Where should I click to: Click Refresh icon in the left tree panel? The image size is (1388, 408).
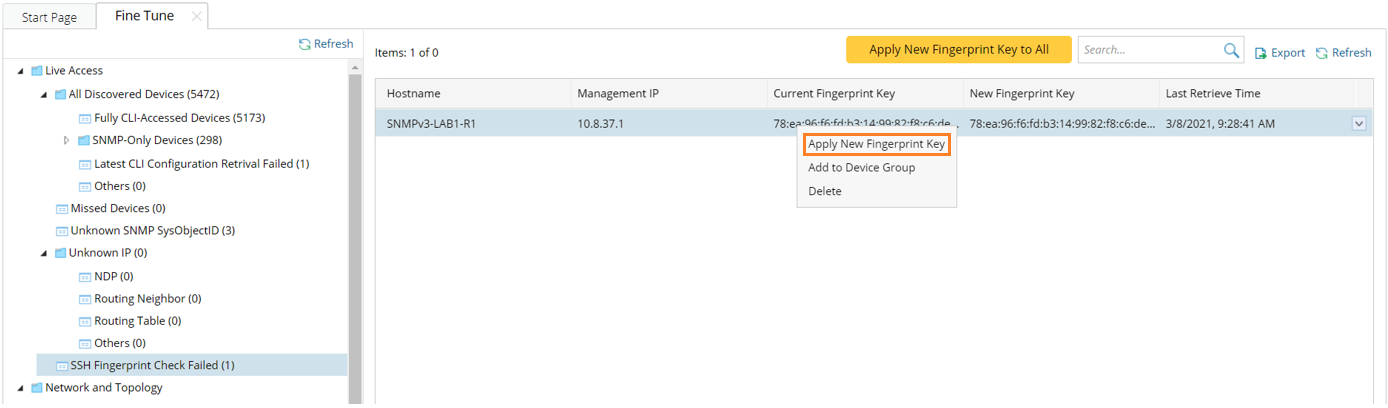305,45
